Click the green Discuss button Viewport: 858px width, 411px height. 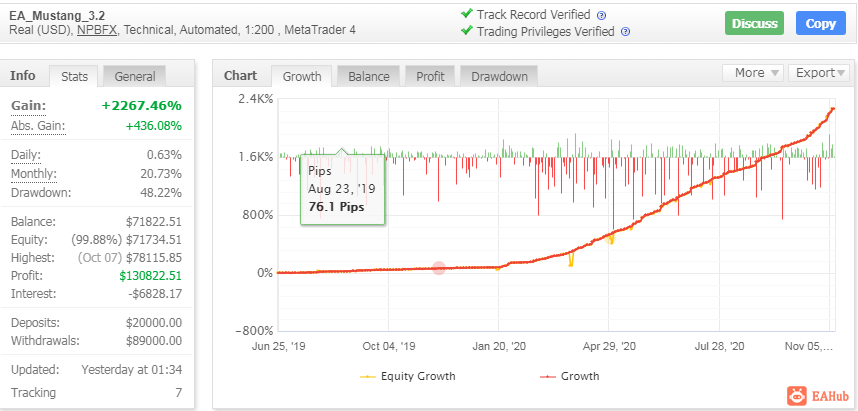click(754, 23)
